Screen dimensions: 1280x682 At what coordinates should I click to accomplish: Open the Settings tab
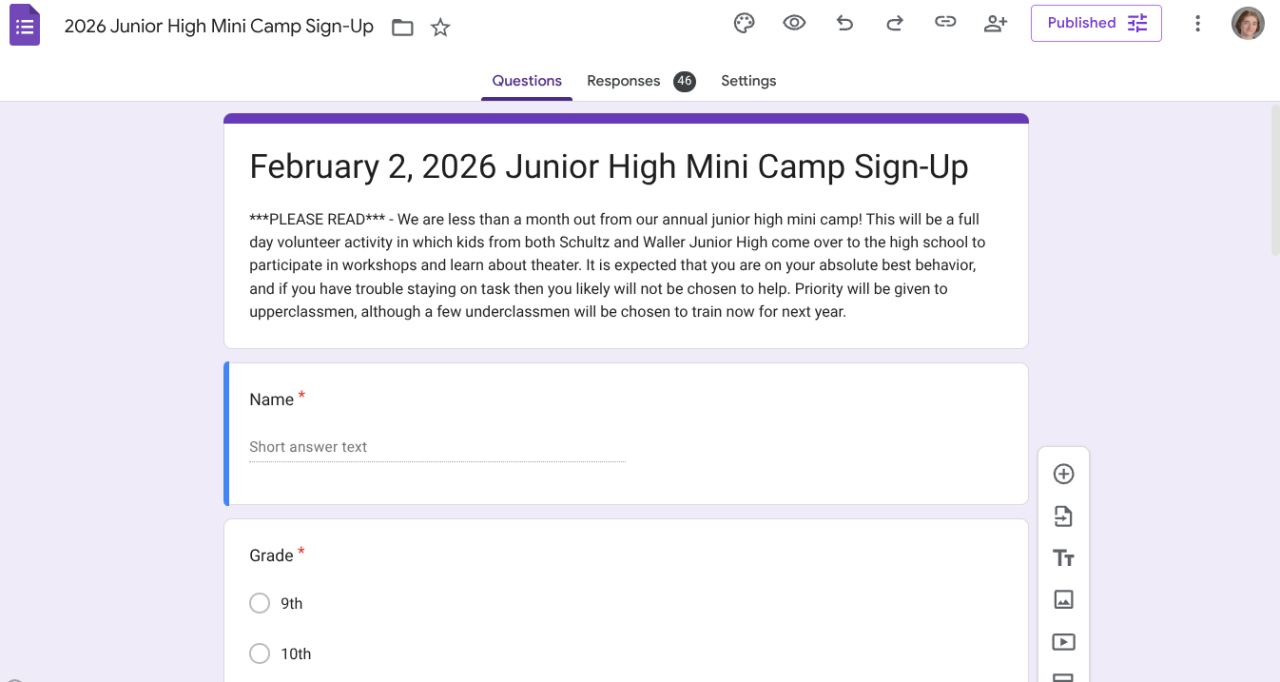click(x=748, y=81)
